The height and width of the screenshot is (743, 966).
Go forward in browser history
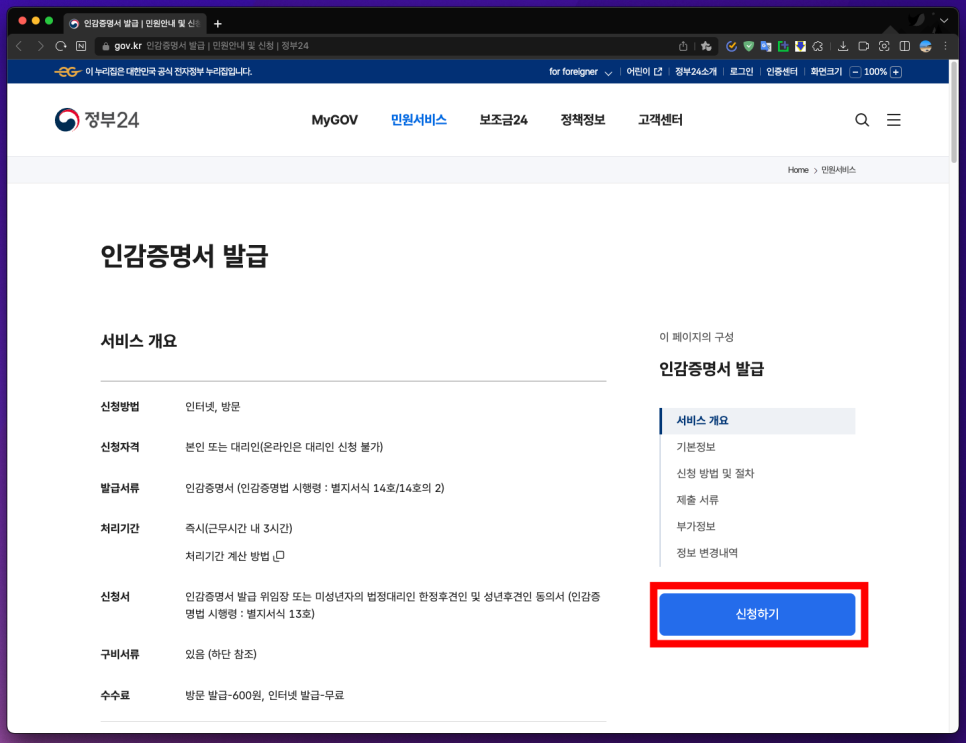[x=40, y=46]
